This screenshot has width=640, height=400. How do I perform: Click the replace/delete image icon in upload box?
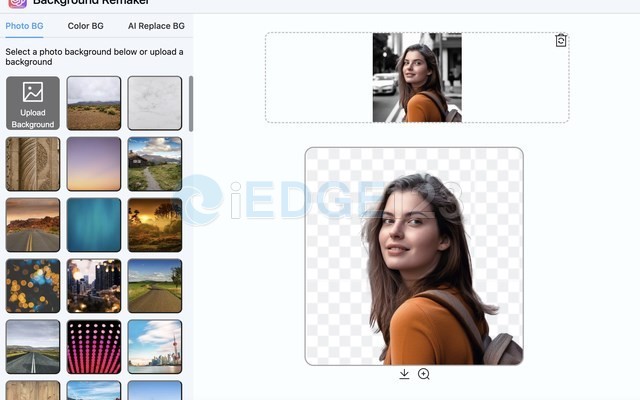561,40
